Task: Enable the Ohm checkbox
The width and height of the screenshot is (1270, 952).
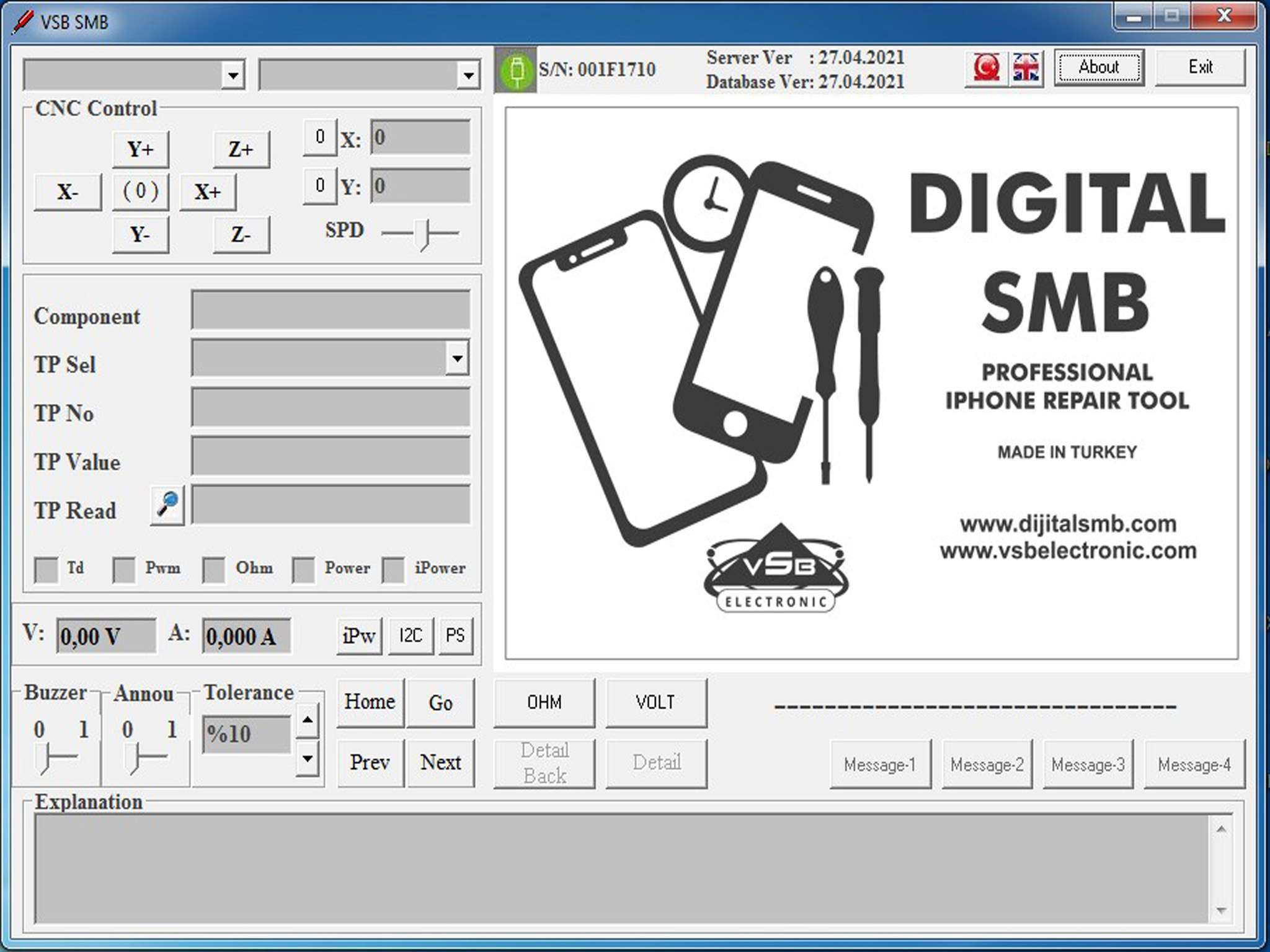Action: 214,570
